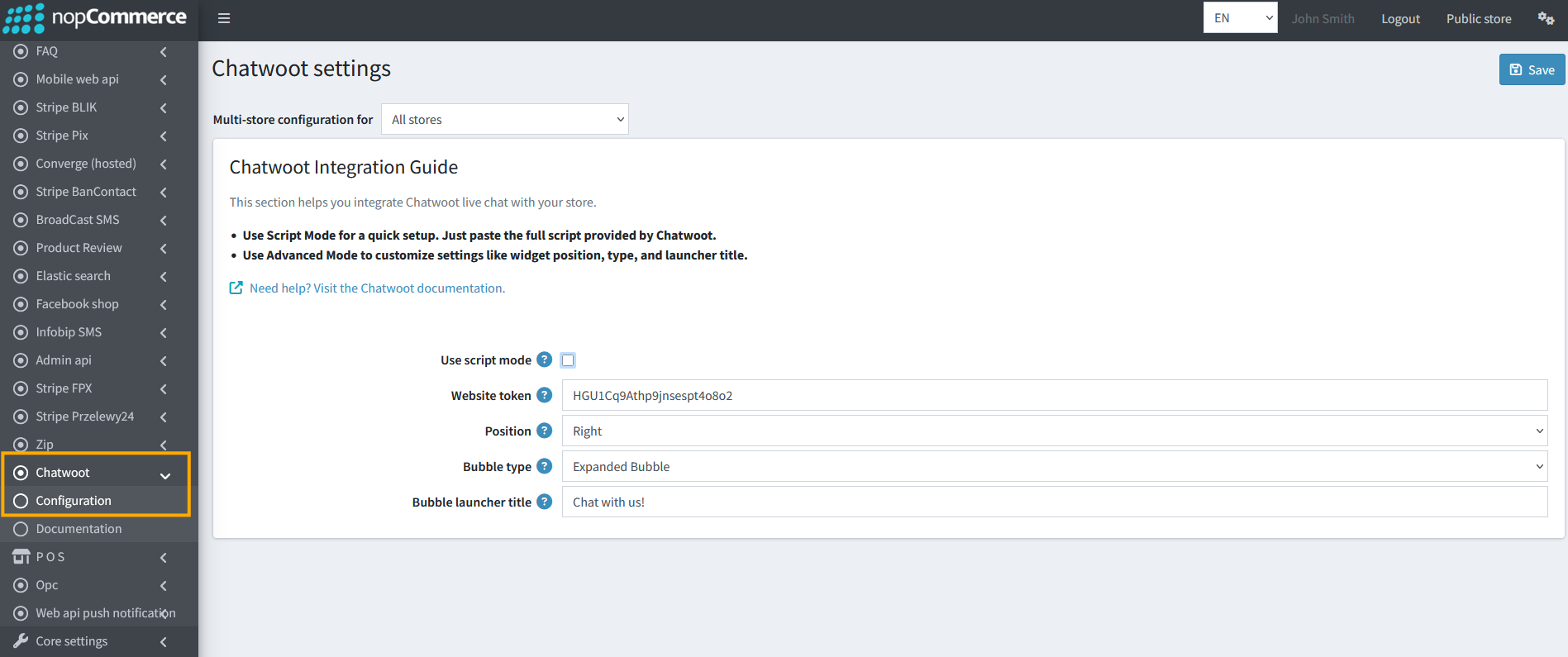
Task: Click the Documentation circle icon under Chatwoot
Action: pyautogui.click(x=21, y=529)
